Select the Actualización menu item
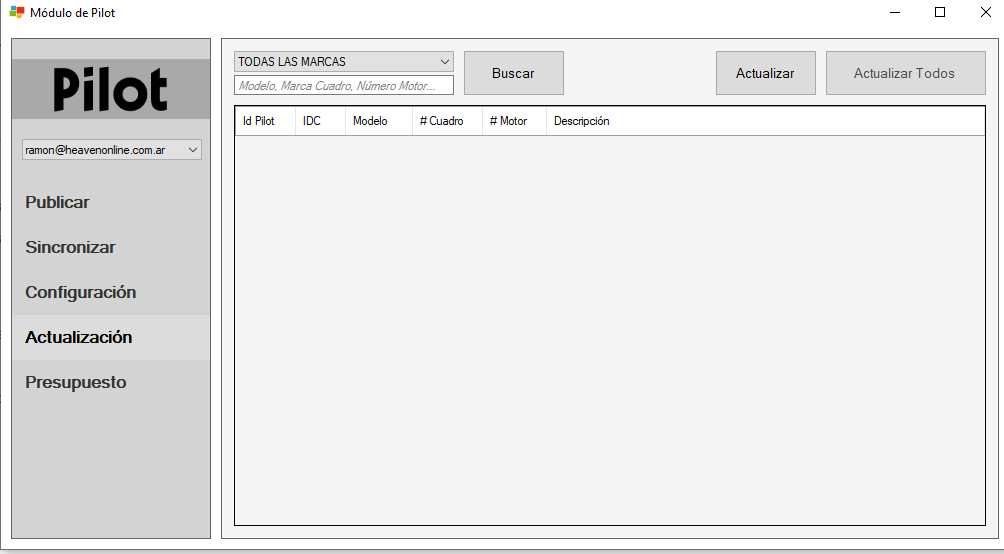Image resolution: width=1004 pixels, height=554 pixels. point(111,337)
